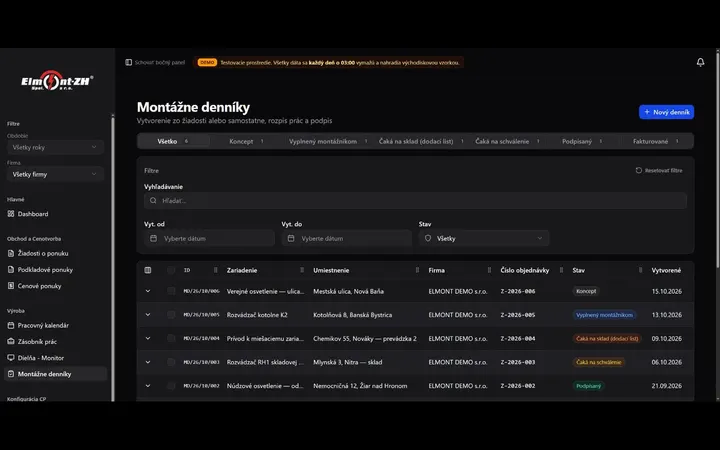This screenshot has width=720, height=450.
Task: Click the Zásobník prác icon
Action: coord(11,341)
